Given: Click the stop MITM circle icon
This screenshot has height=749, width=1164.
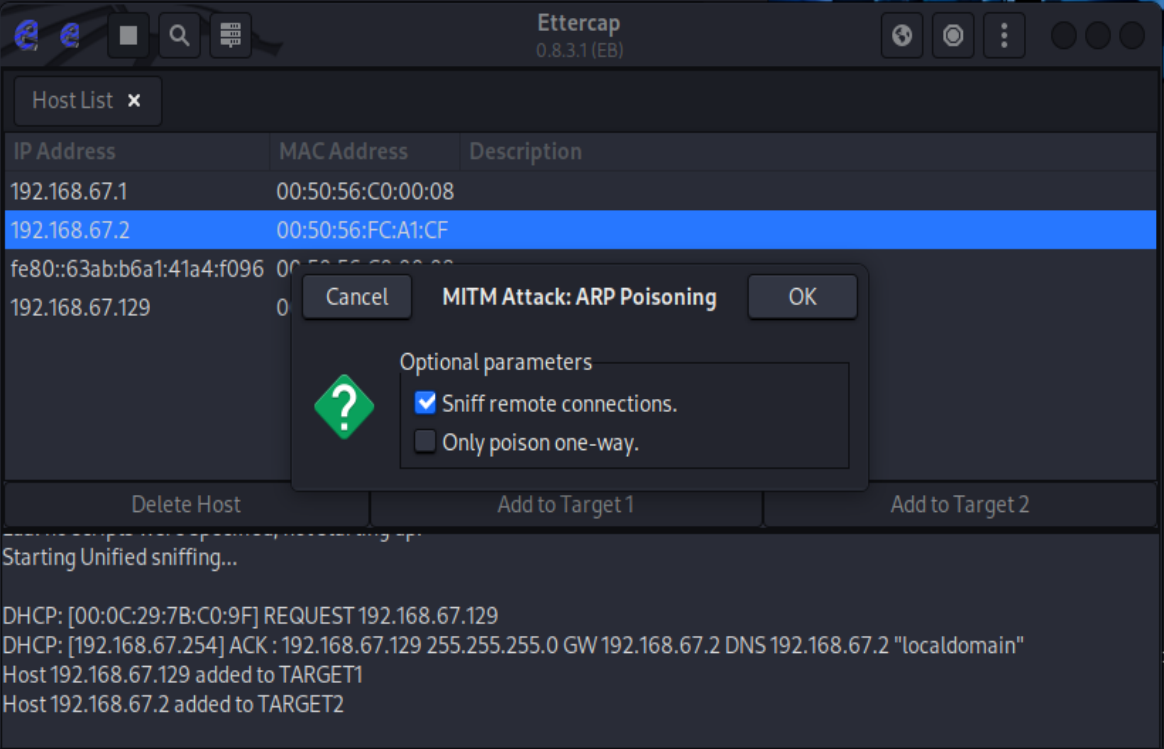Looking at the screenshot, I should (x=953, y=36).
